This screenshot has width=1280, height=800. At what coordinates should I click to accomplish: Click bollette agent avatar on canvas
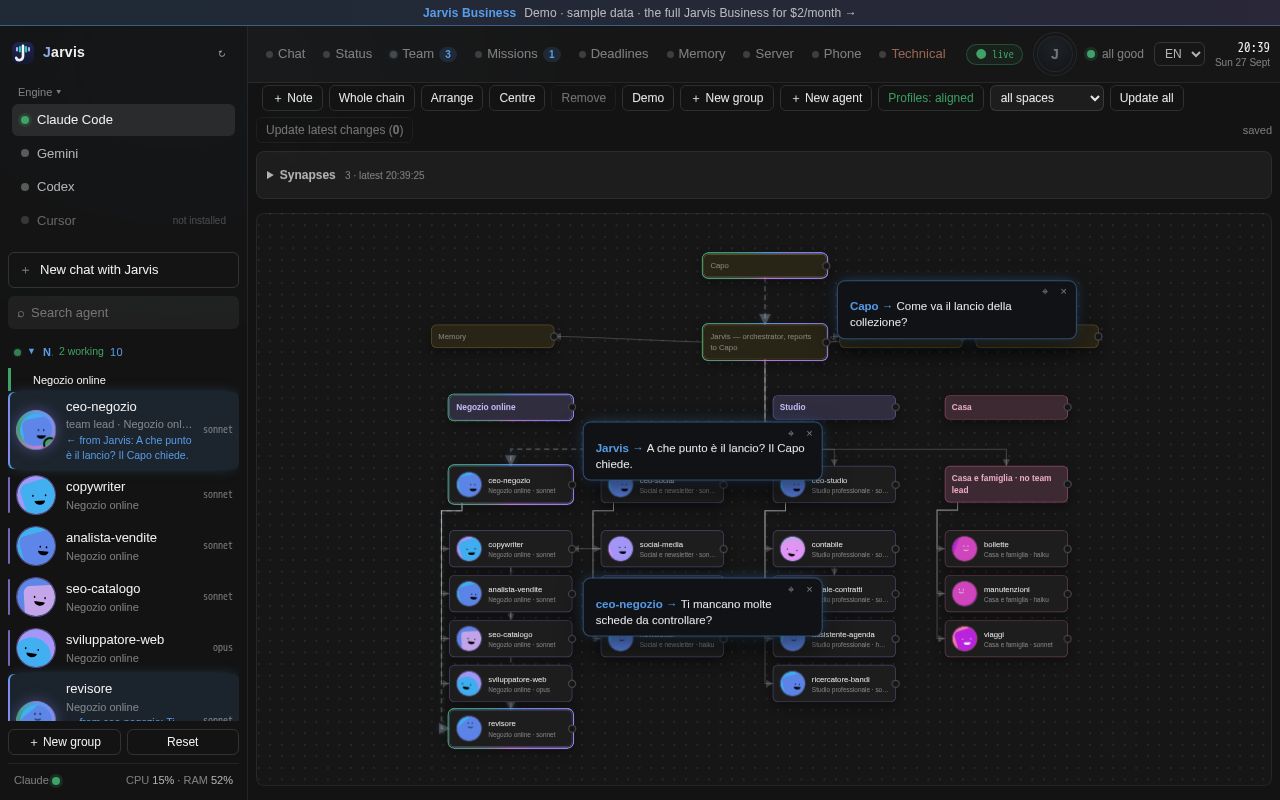(965, 549)
